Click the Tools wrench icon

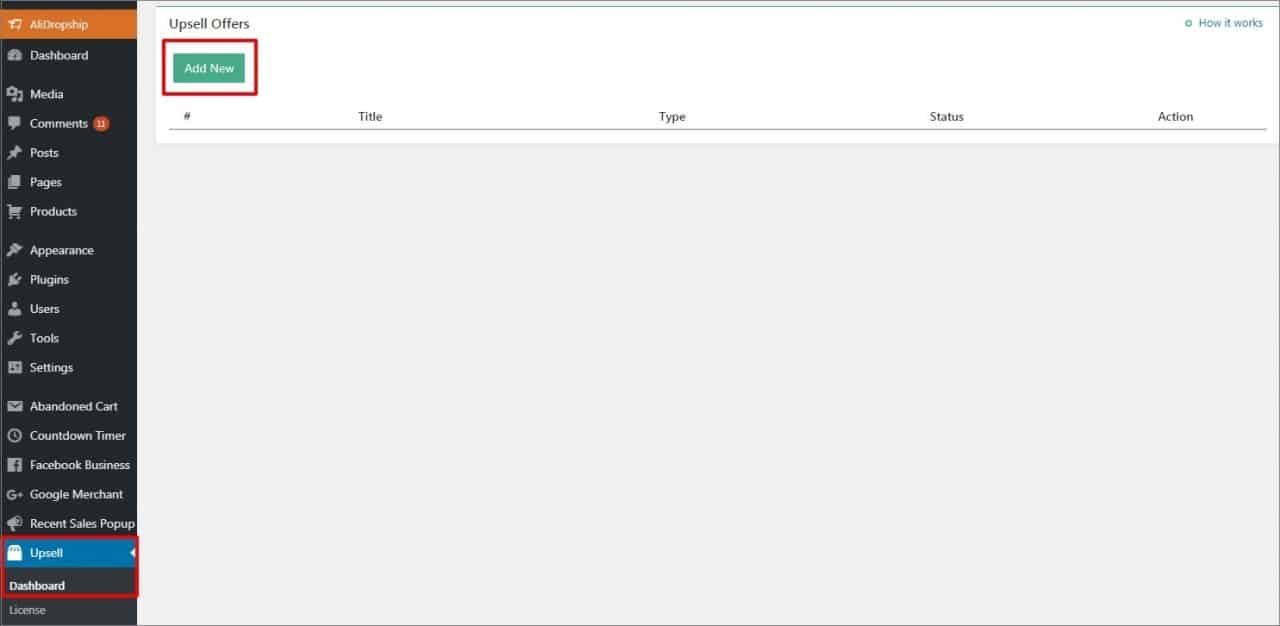(14, 338)
